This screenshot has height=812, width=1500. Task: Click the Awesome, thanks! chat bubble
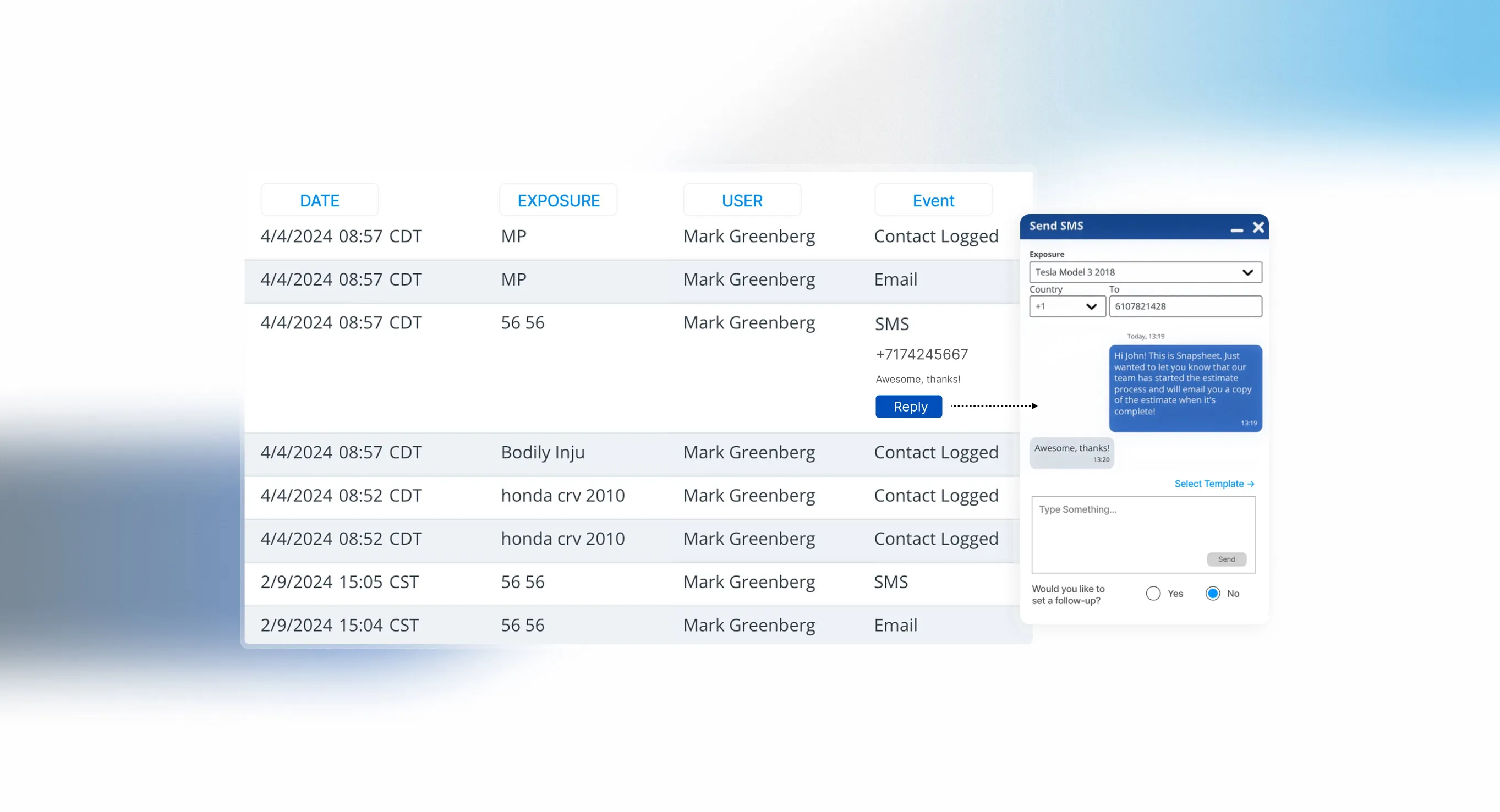tap(1071, 452)
